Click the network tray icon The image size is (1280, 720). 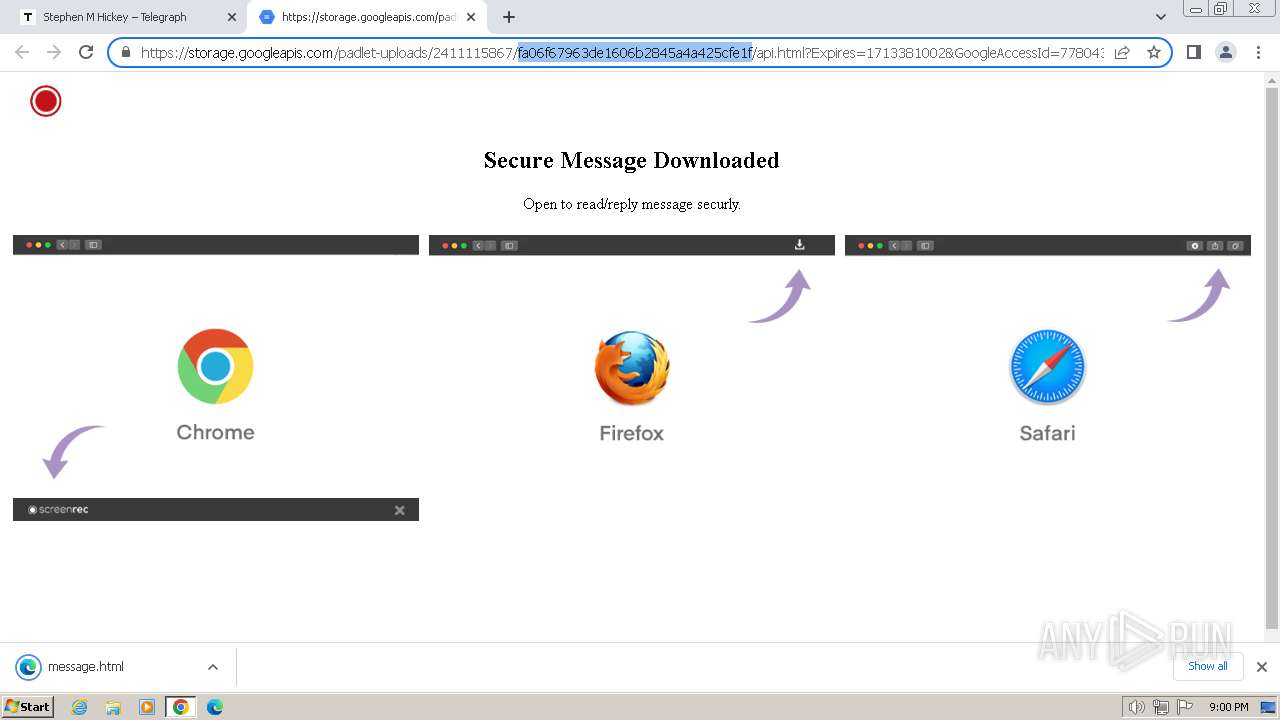1160,707
